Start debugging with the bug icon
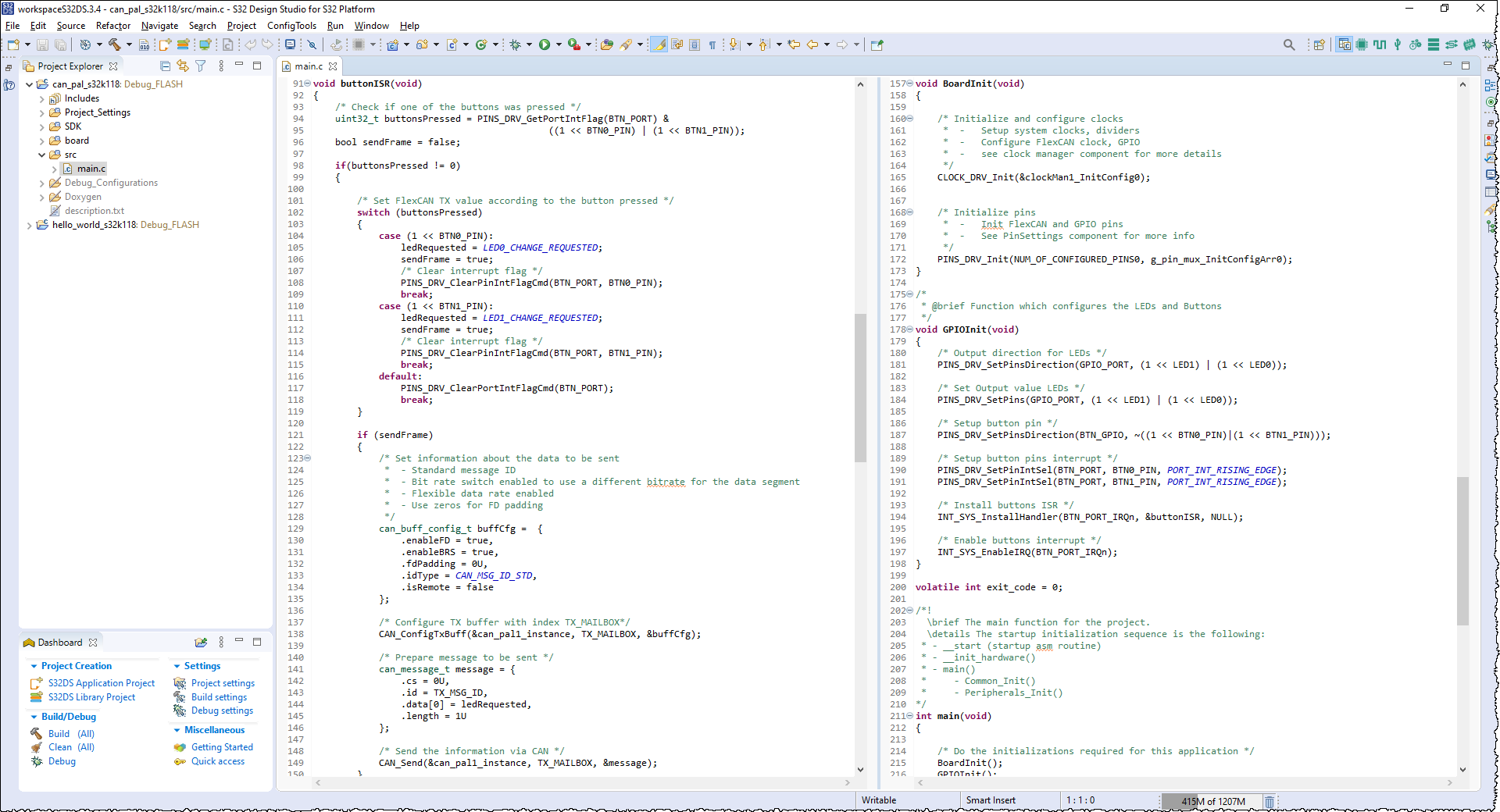 click(x=516, y=45)
